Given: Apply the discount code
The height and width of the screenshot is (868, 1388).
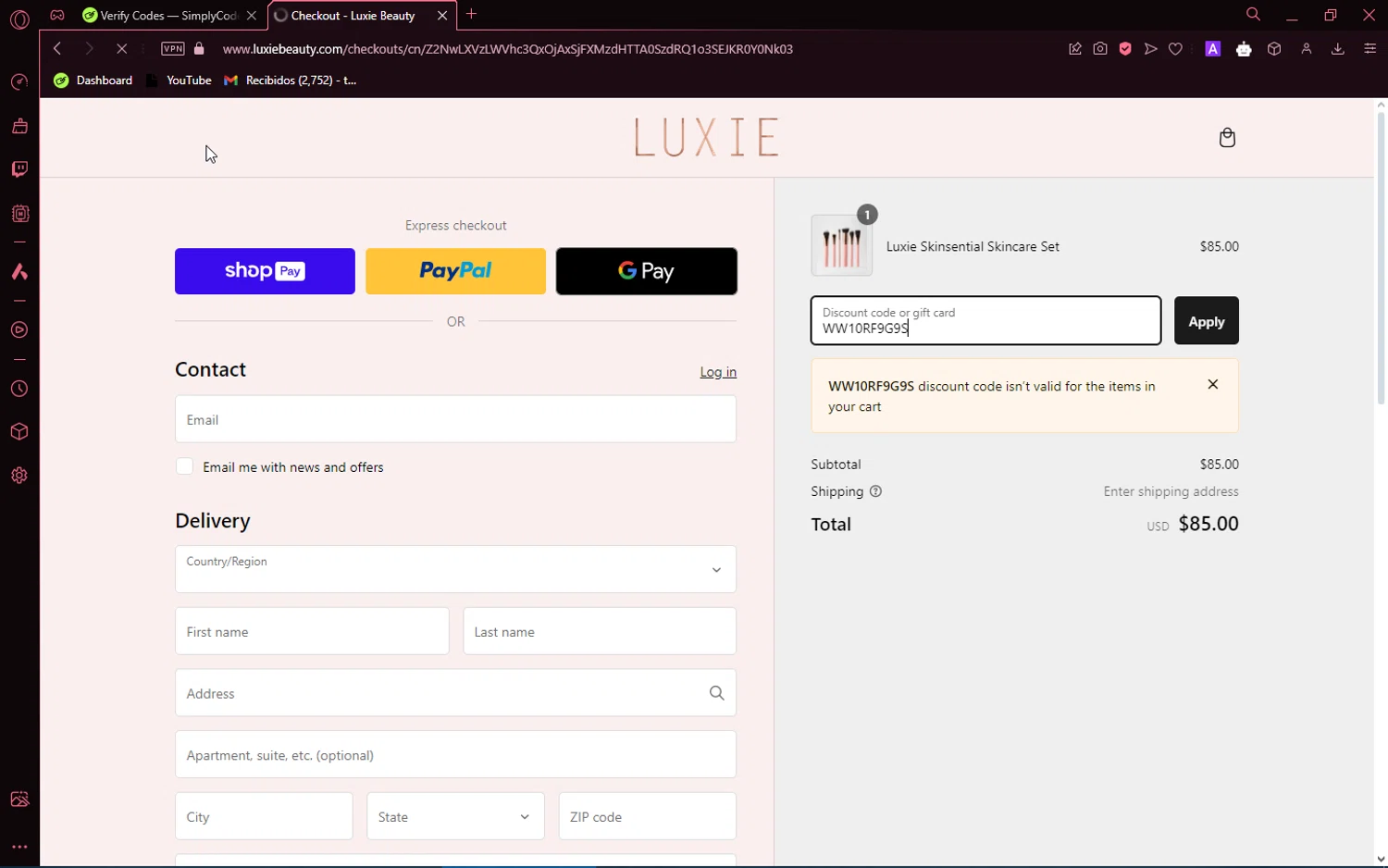Looking at the screenshot, I should [1206, 321].
